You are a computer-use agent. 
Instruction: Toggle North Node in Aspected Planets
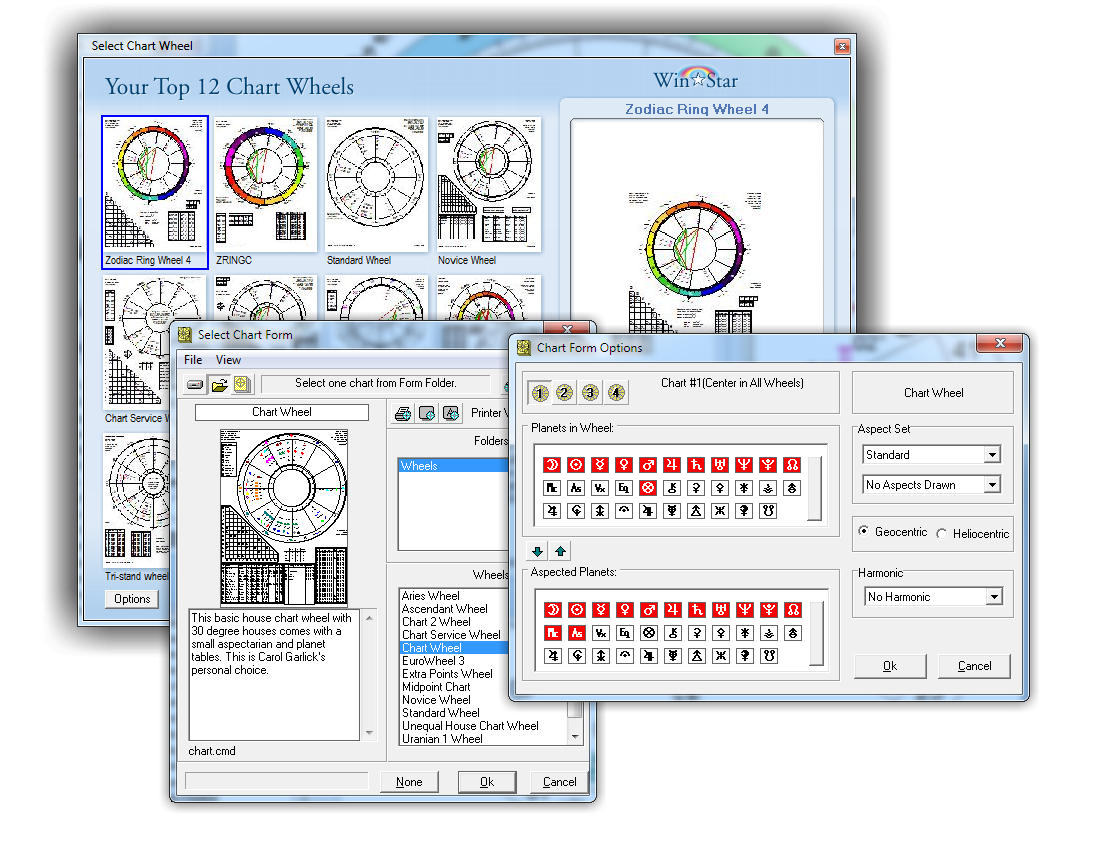(x=792, y=609)
